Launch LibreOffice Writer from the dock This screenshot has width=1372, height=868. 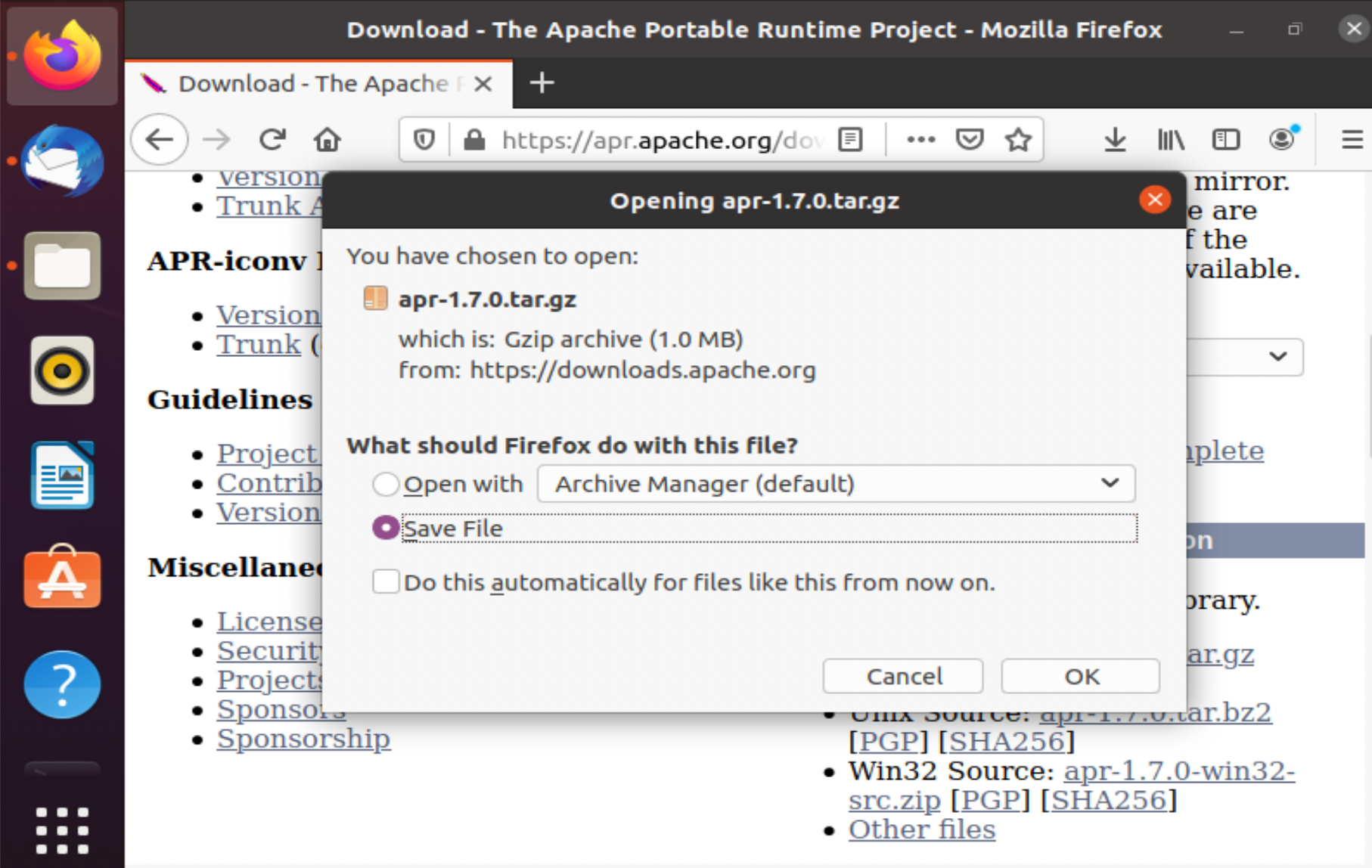(x=62, y=475)
